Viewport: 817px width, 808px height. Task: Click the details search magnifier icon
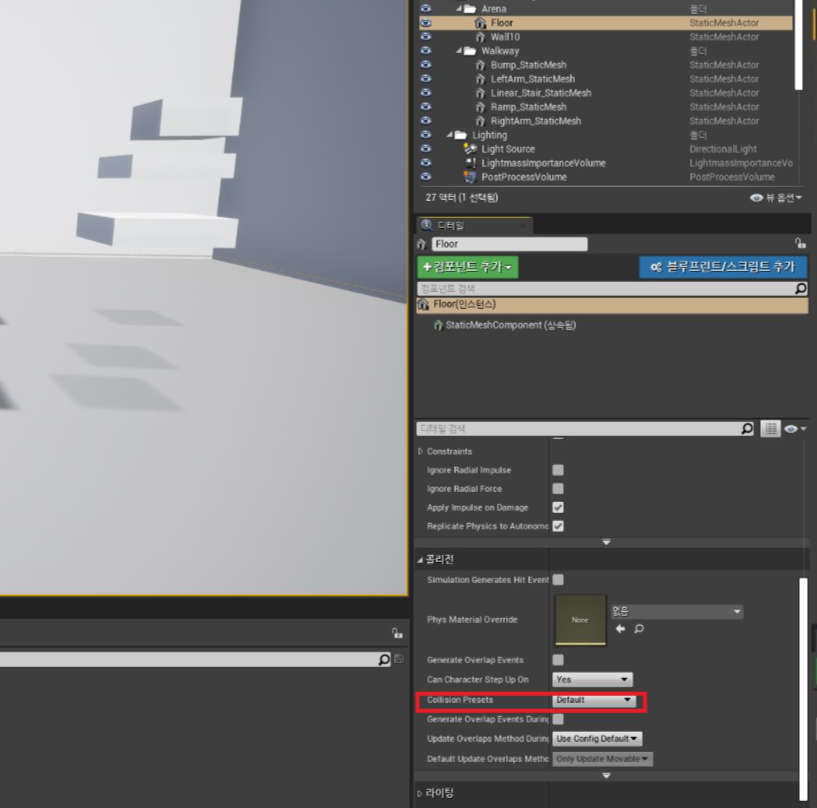(x=747, y=429)
